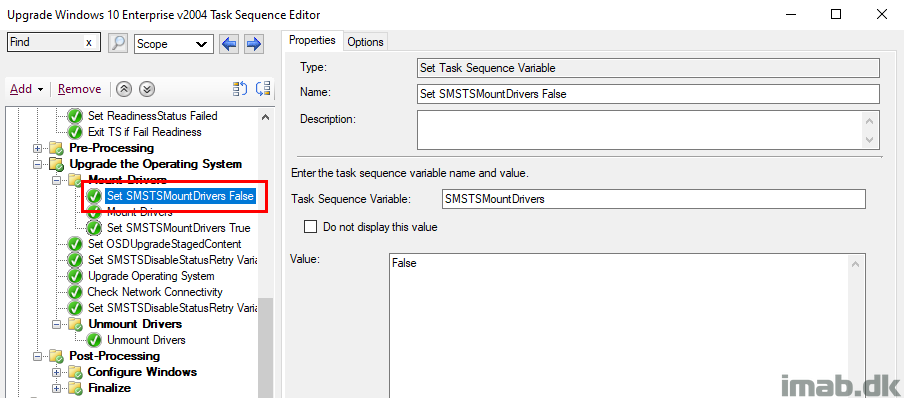Select Upgrade Operating System step
Image resolution: width=904 pixels, height=398 pixels.
(x=151, y=276)
